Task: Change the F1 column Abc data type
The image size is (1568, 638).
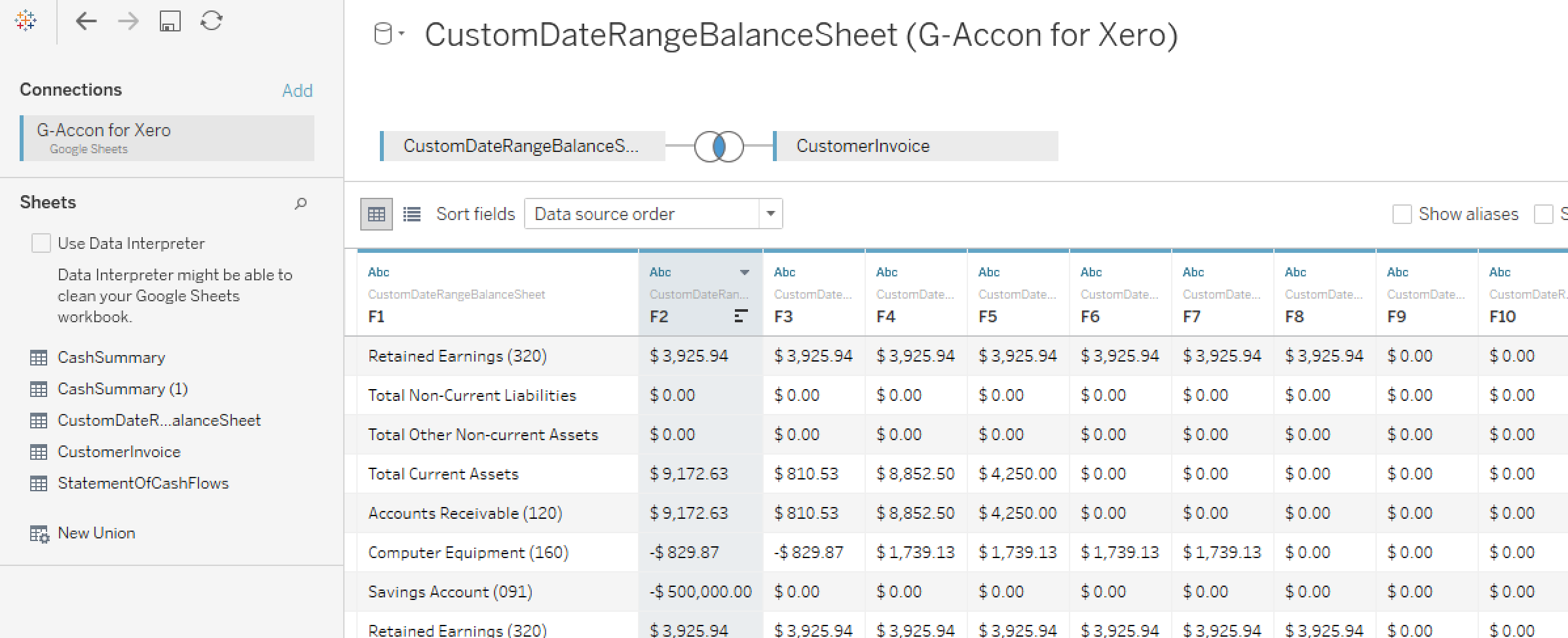Action: [x=379, y=272]
